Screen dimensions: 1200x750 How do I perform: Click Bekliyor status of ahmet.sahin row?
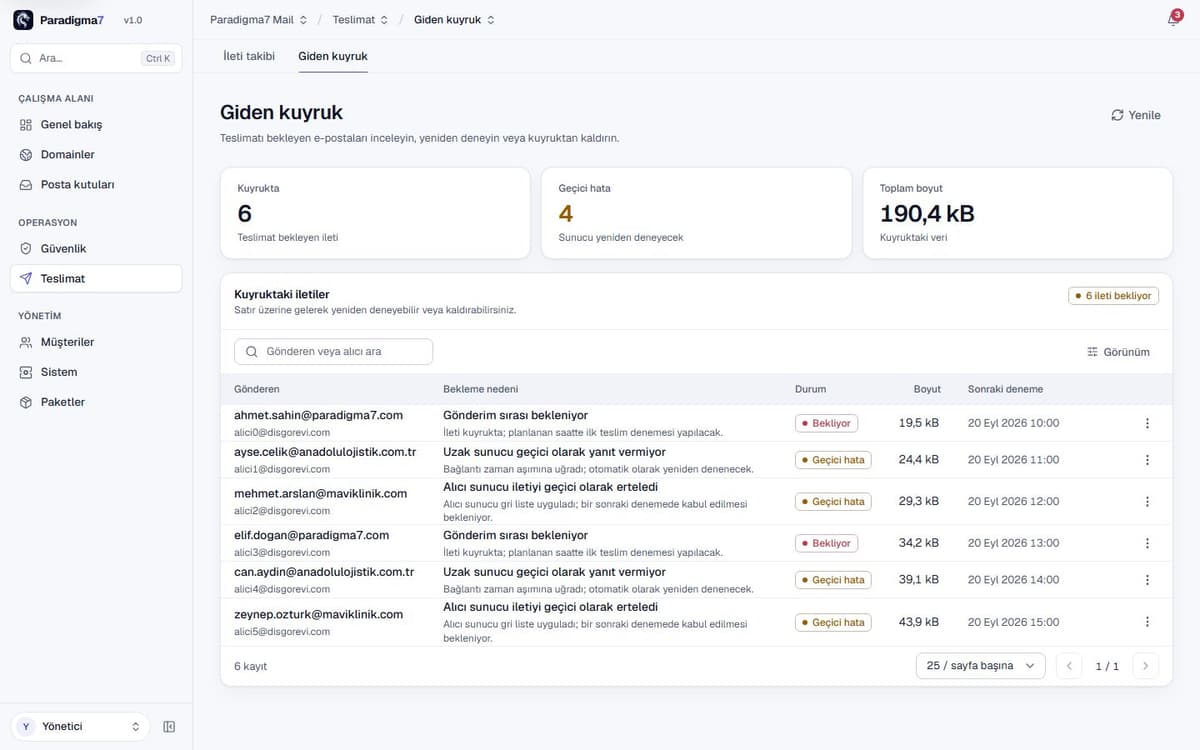(x=826, y=423)
